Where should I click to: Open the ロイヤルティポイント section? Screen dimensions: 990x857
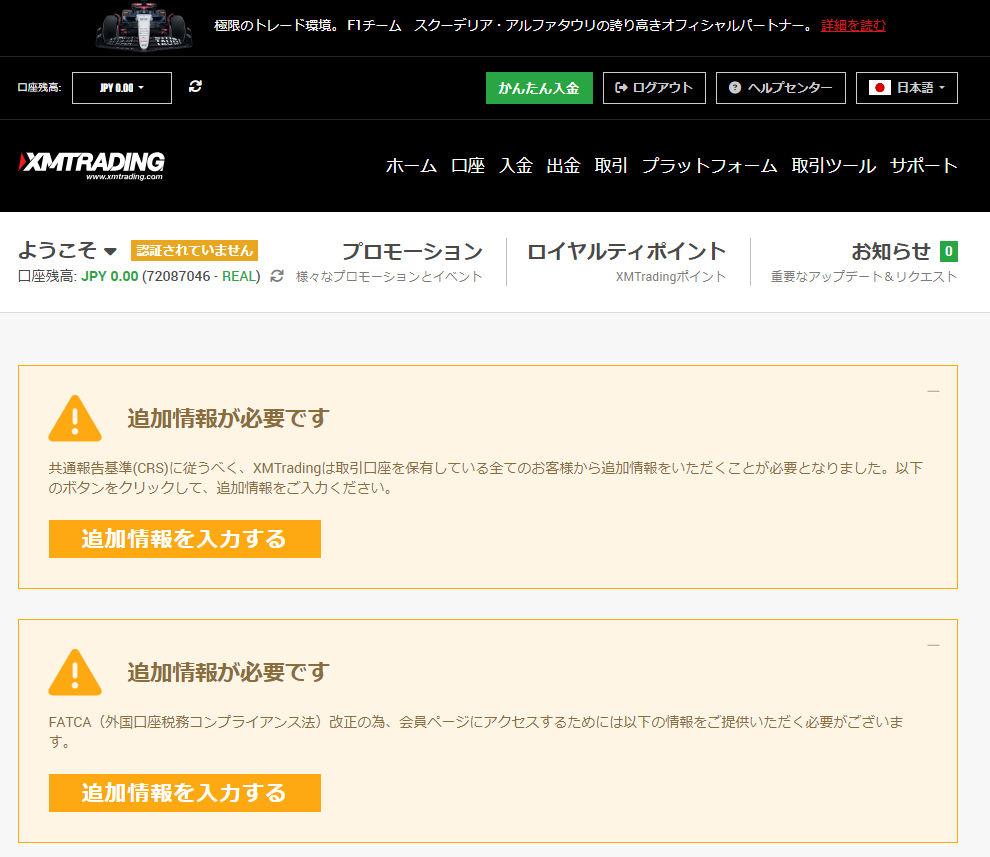[x=626, y=251]
